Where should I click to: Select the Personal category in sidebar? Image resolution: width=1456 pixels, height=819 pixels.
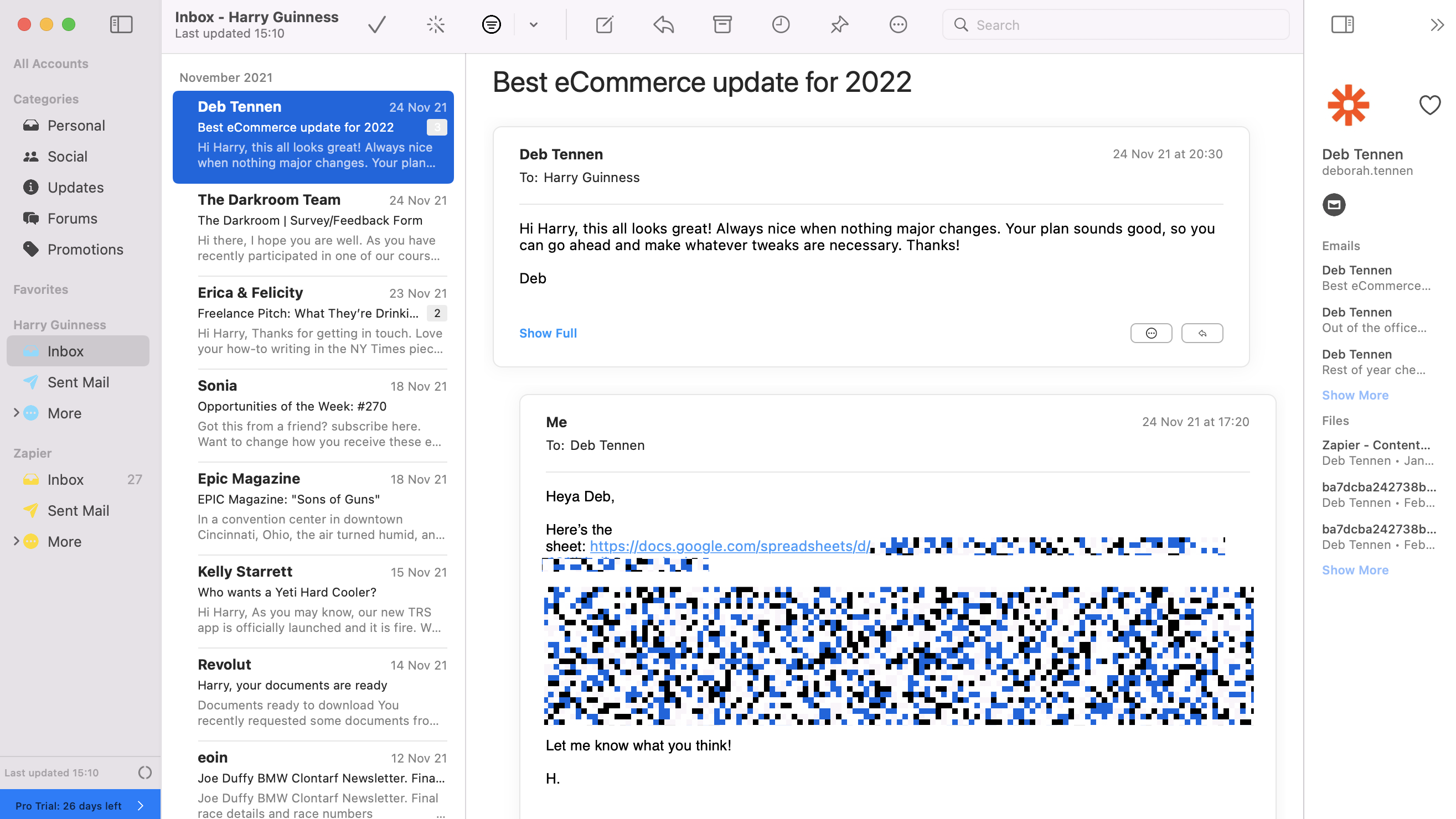(76, 125)
